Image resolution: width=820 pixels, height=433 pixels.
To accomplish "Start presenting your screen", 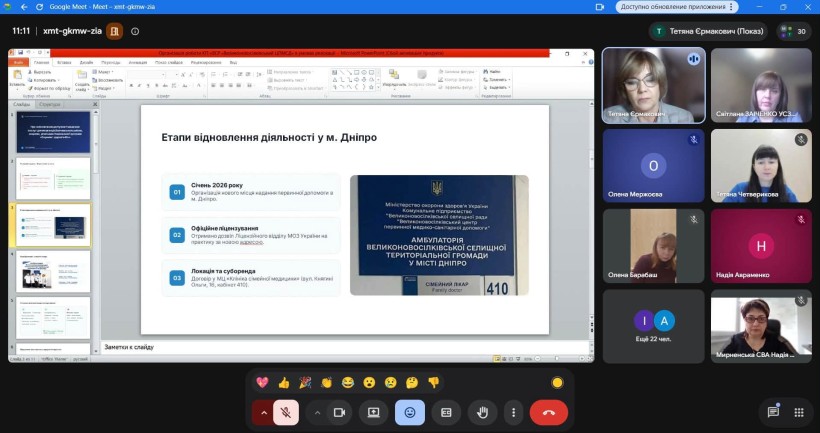I will [373, 413].
